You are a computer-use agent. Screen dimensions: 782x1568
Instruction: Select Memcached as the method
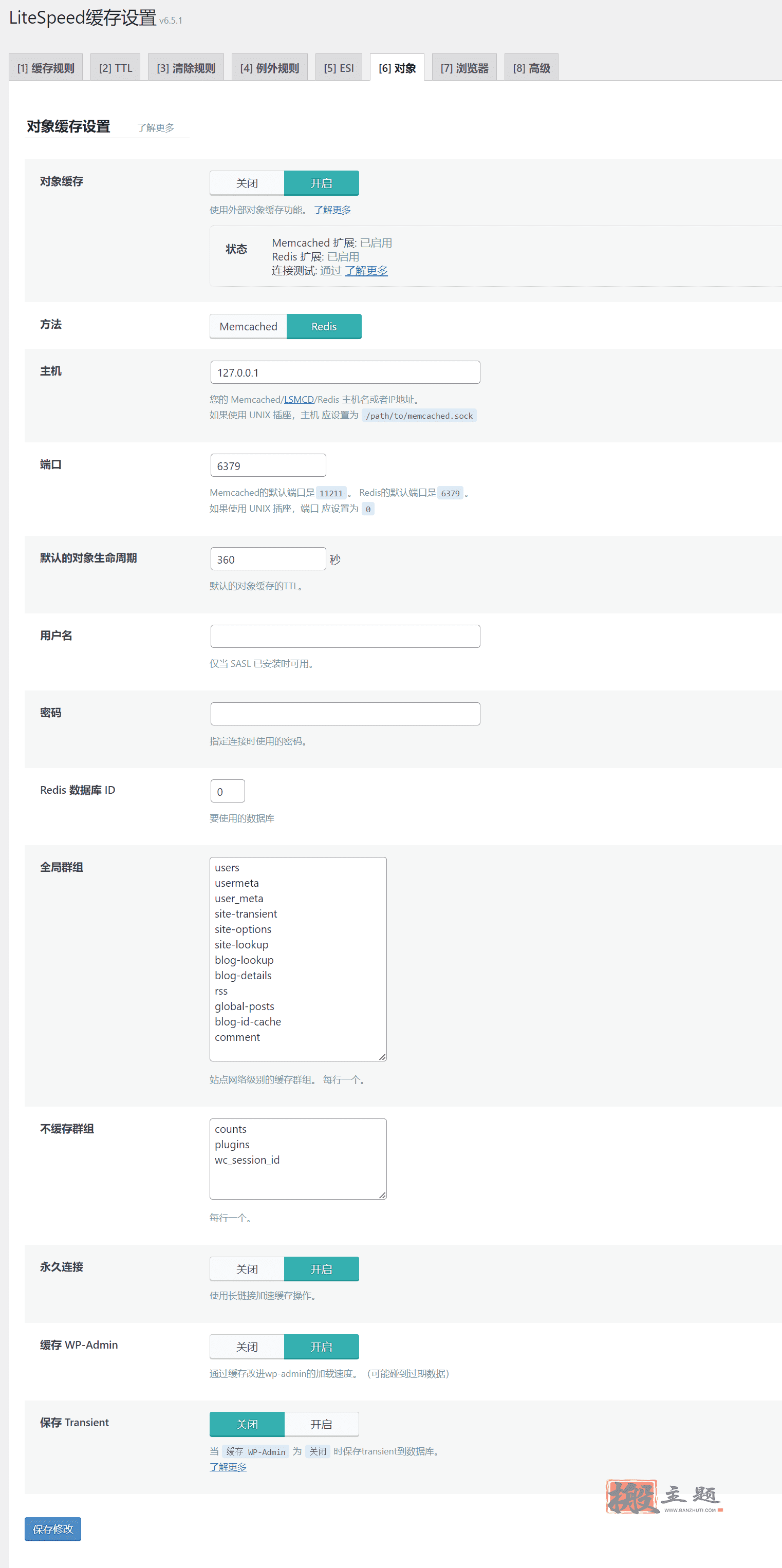click(x=248, y=327)
